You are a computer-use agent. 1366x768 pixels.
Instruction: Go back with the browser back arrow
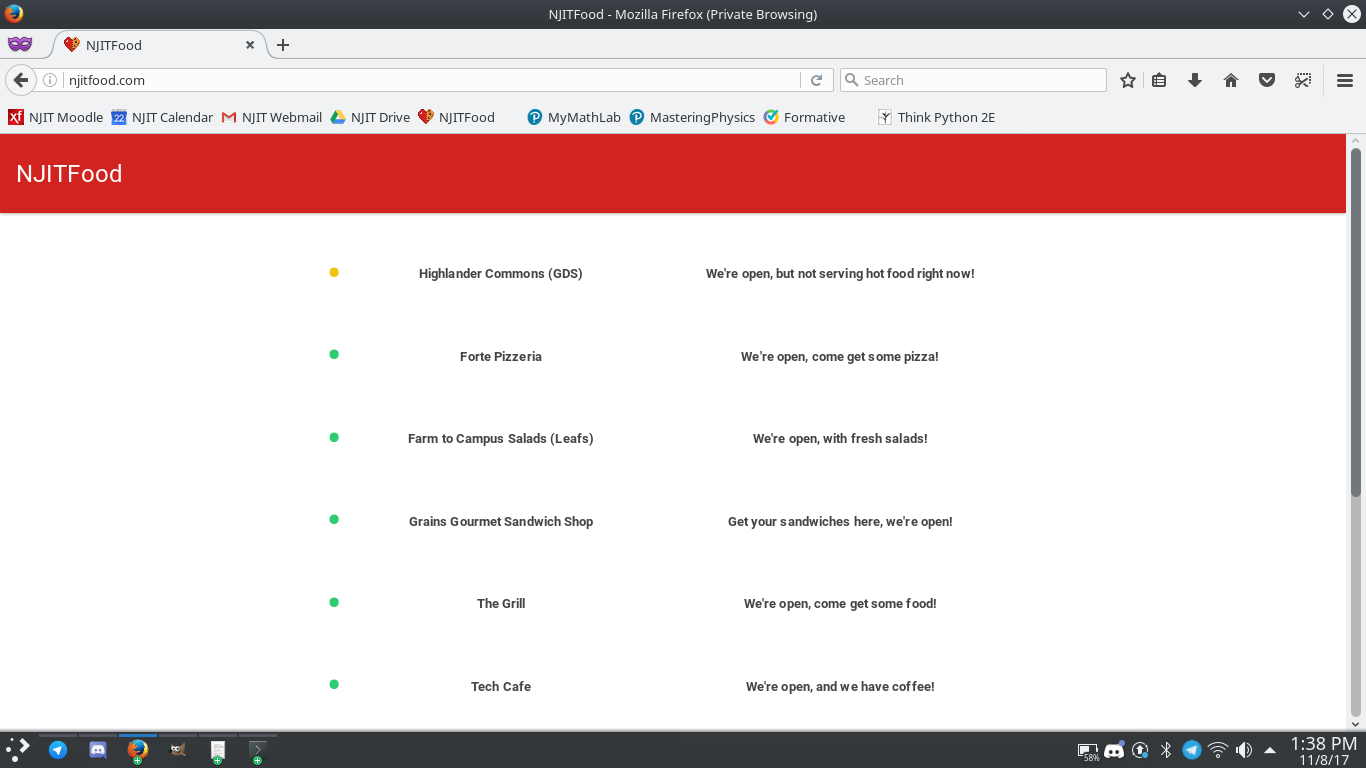[21, 80]
